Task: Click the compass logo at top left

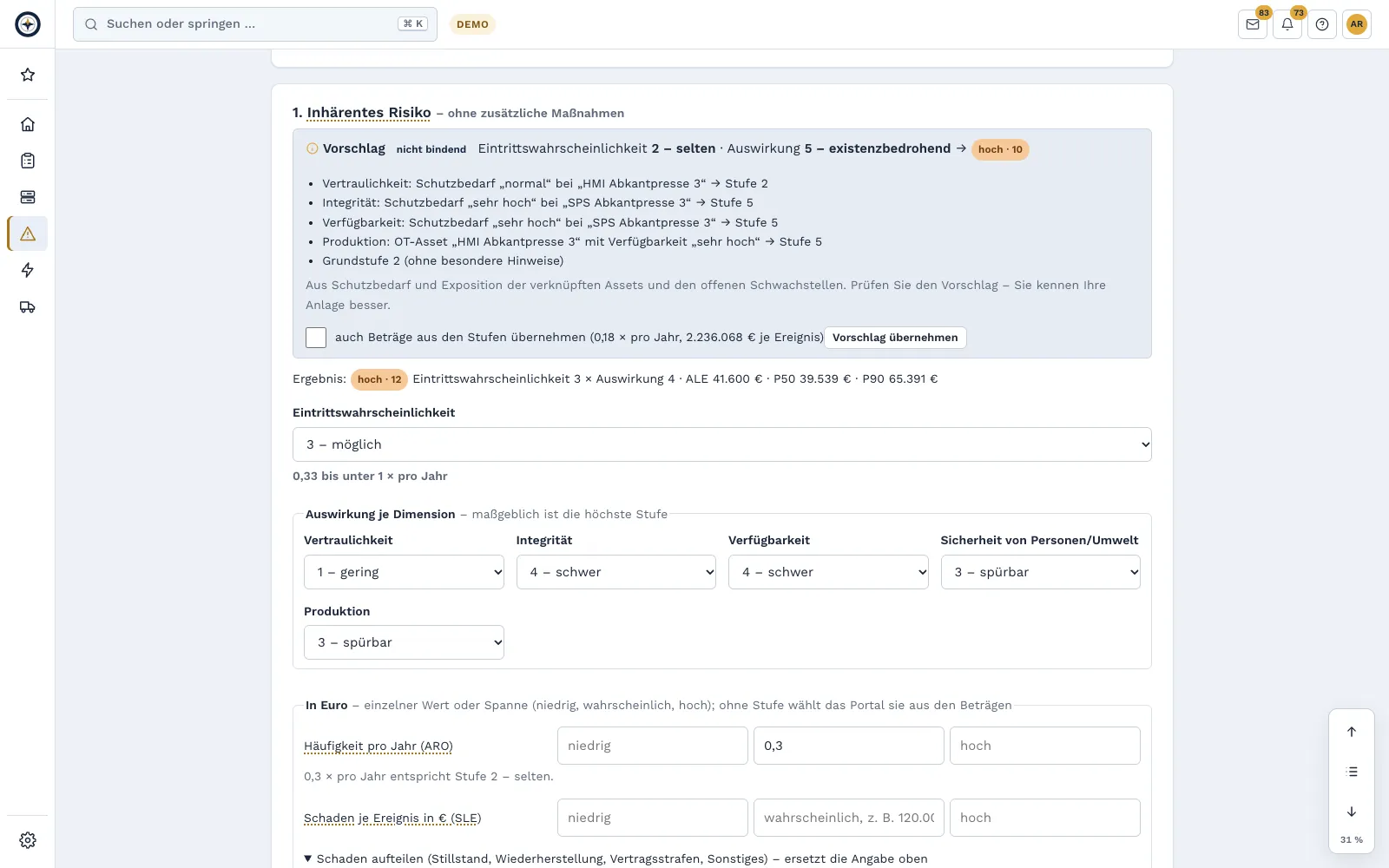Action: pyautogui.click(x=28, y=24)
